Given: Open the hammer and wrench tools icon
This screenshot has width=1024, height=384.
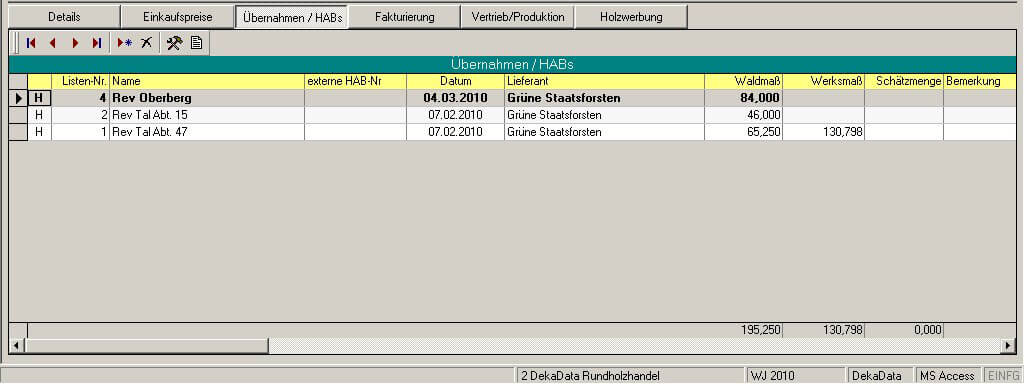Looking at the screenshot, I should tap(174, 43).
